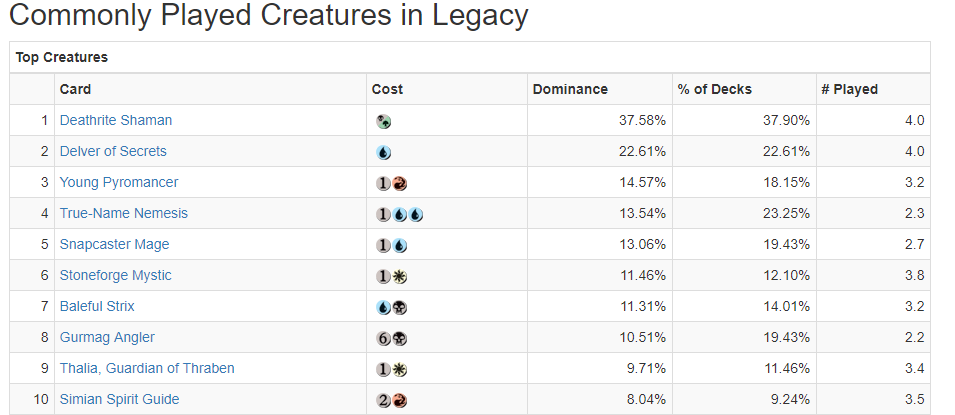Click Deathrite Shaman's hybrid mana cost icon
This screenshot has height=415, width=955.
pyautogui.click(x=383, y=121)
